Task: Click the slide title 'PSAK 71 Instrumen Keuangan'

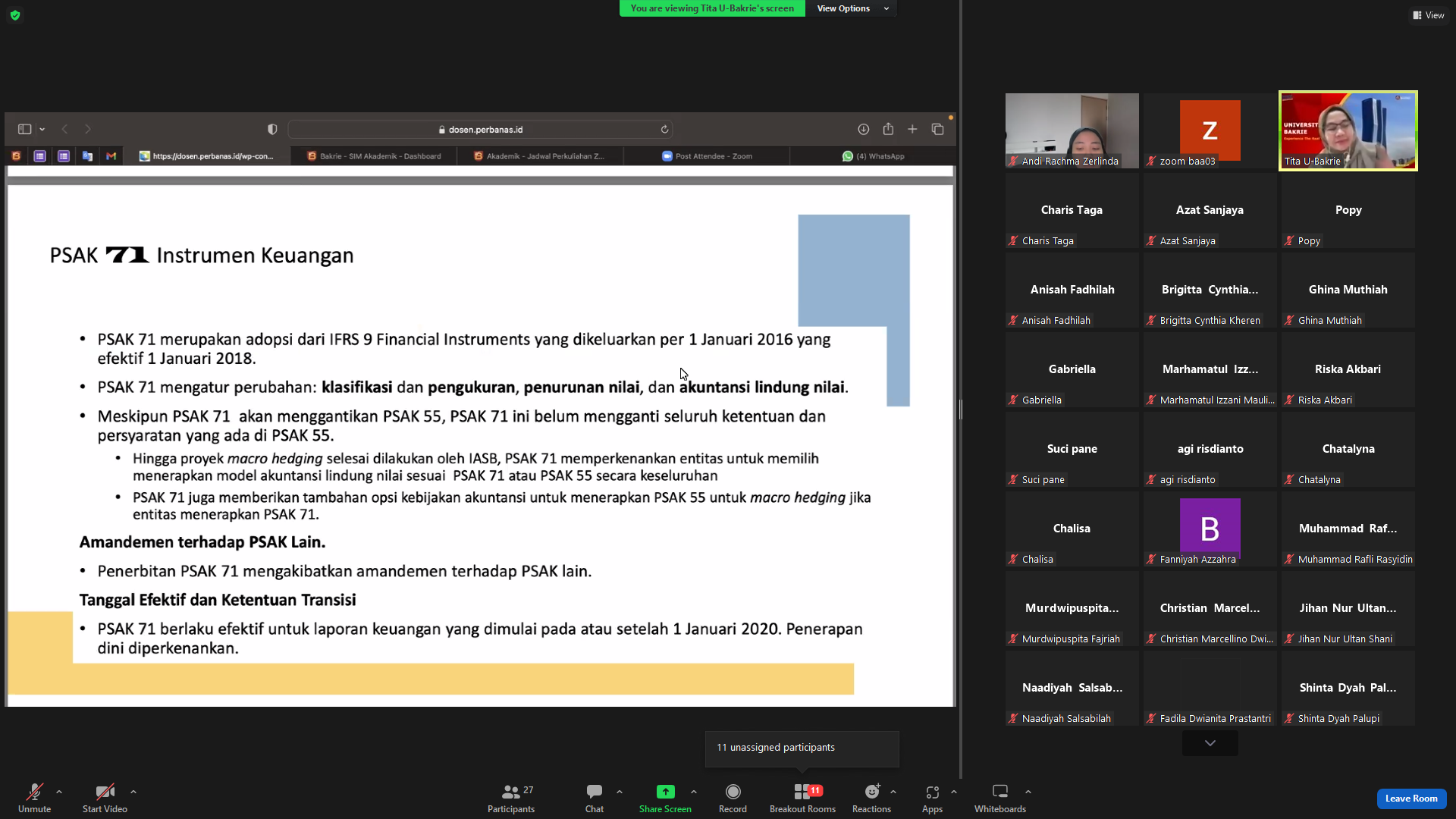Action: point(202,256)
